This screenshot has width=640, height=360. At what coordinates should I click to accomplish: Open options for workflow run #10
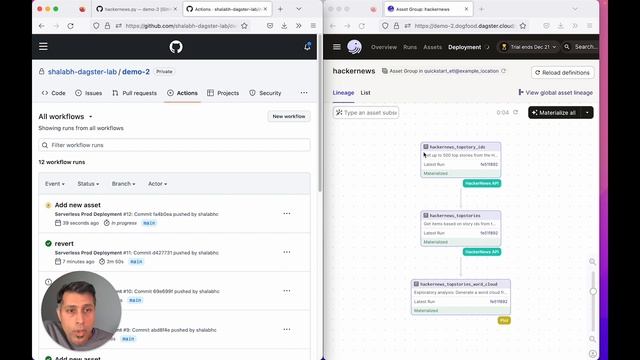287,291
